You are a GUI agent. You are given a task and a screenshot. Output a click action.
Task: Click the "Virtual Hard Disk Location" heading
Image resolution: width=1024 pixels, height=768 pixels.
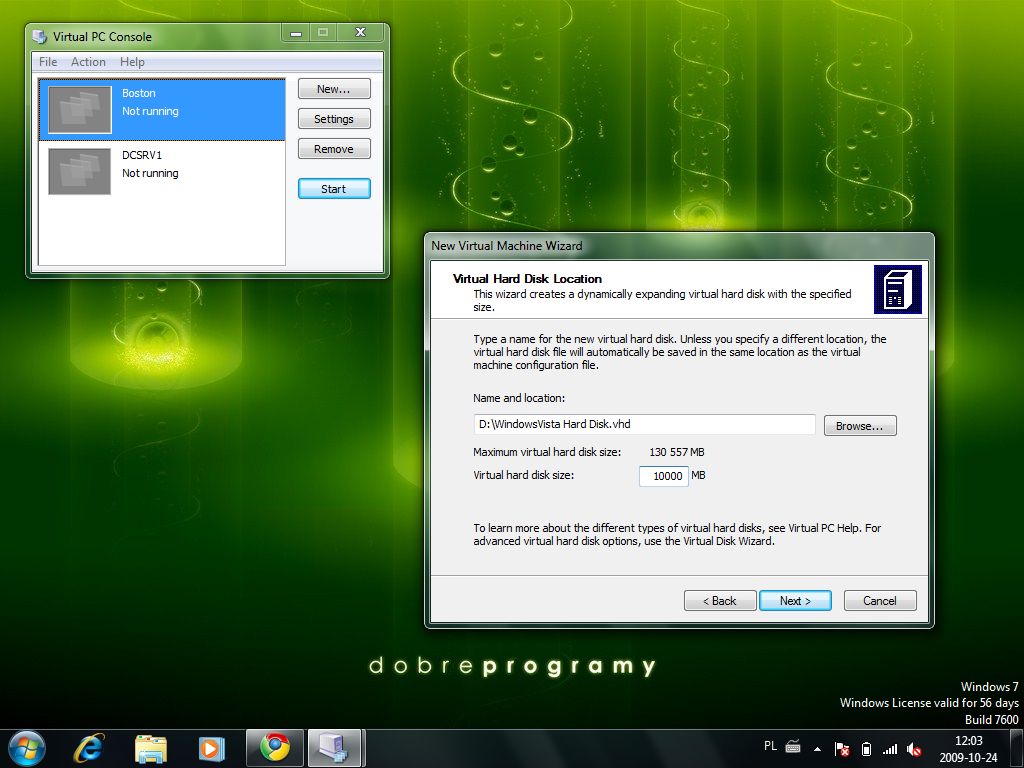point(527,279)
